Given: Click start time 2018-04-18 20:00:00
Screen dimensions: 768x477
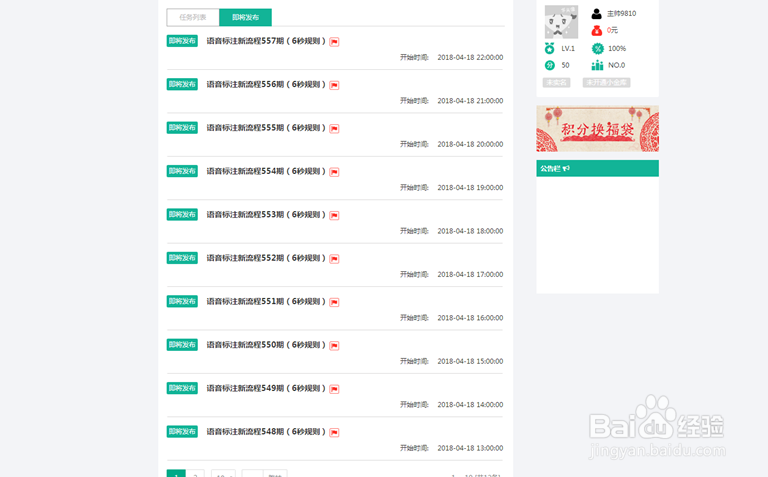Looking at the screenshot, I should 470,144.
